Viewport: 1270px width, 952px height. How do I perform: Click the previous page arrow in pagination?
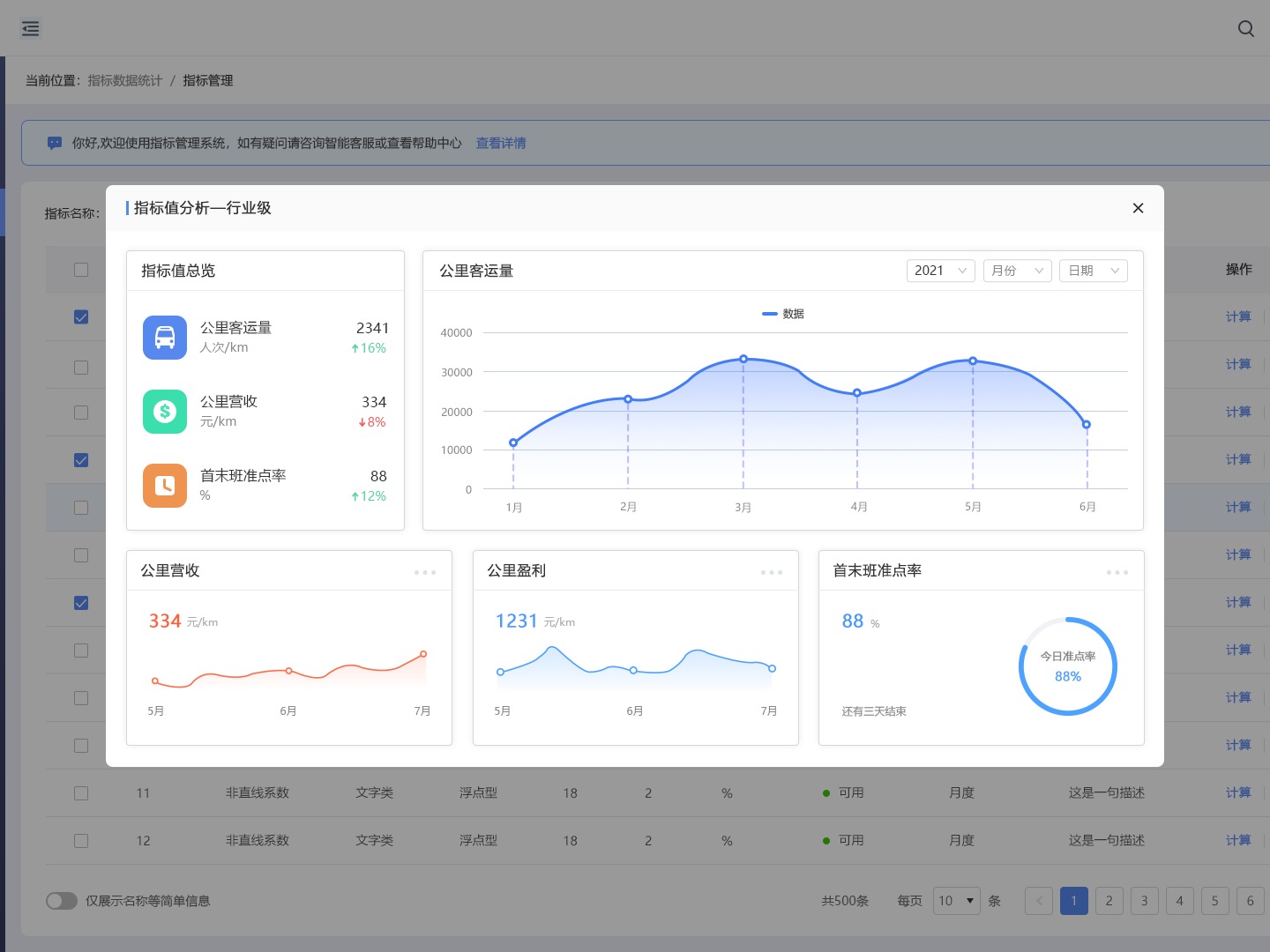[1039, 901]
